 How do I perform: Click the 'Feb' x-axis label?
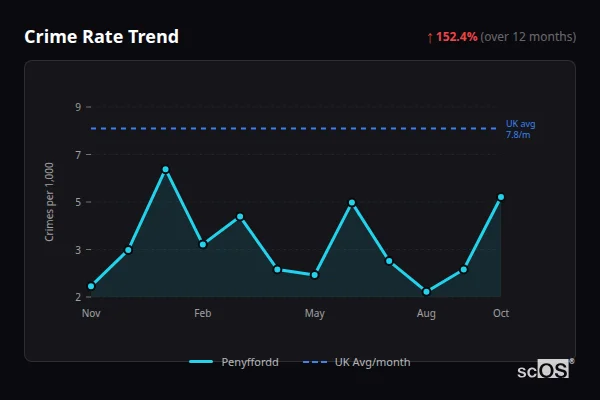(x=203, y=313)
